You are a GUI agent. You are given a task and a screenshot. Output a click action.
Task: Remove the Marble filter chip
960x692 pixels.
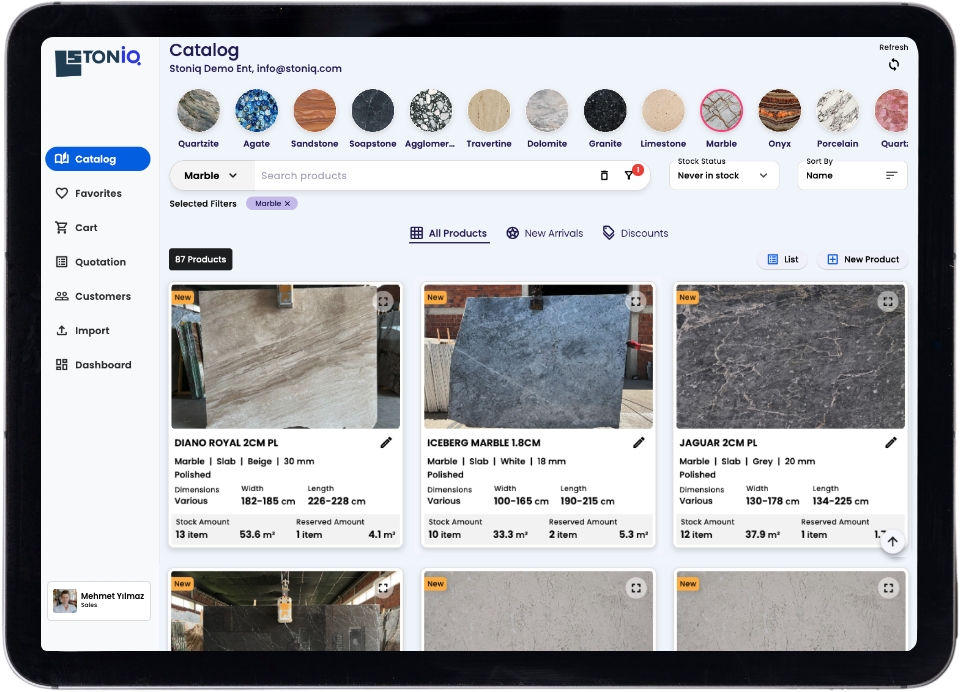[x=287, y=203]
